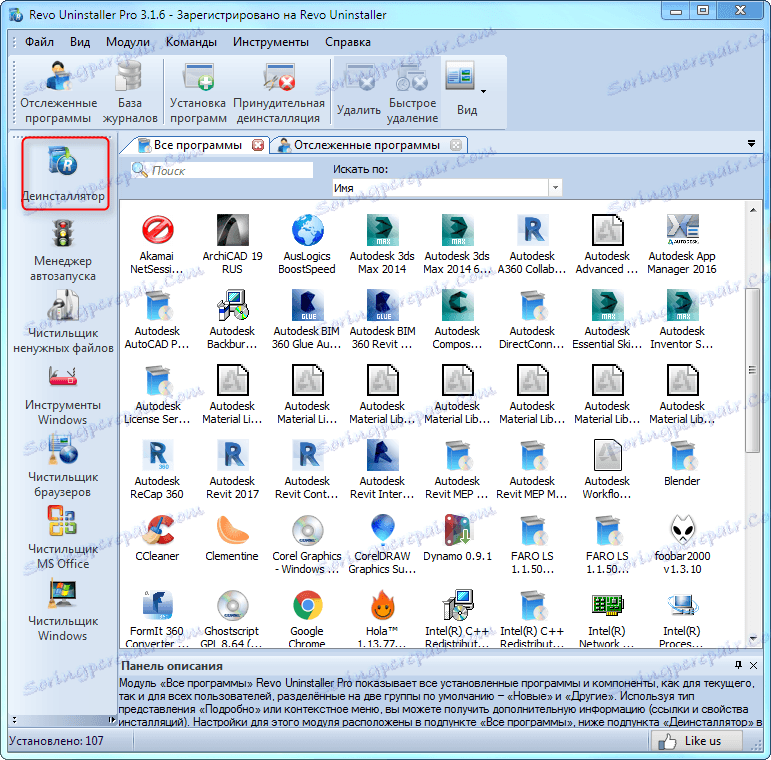Select ArchiCAD 19 RUS program
The height and width of the screenshot is (760, 771).
coord(232,244)
